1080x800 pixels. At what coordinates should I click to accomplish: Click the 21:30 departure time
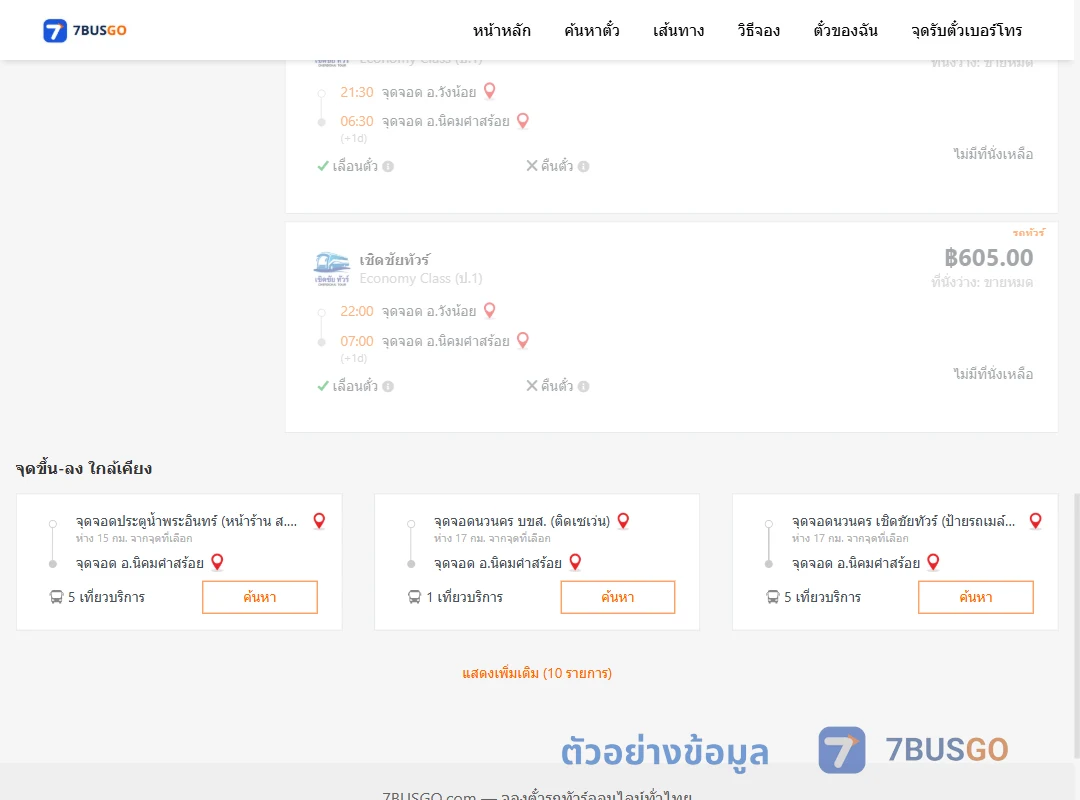point(357,92)
